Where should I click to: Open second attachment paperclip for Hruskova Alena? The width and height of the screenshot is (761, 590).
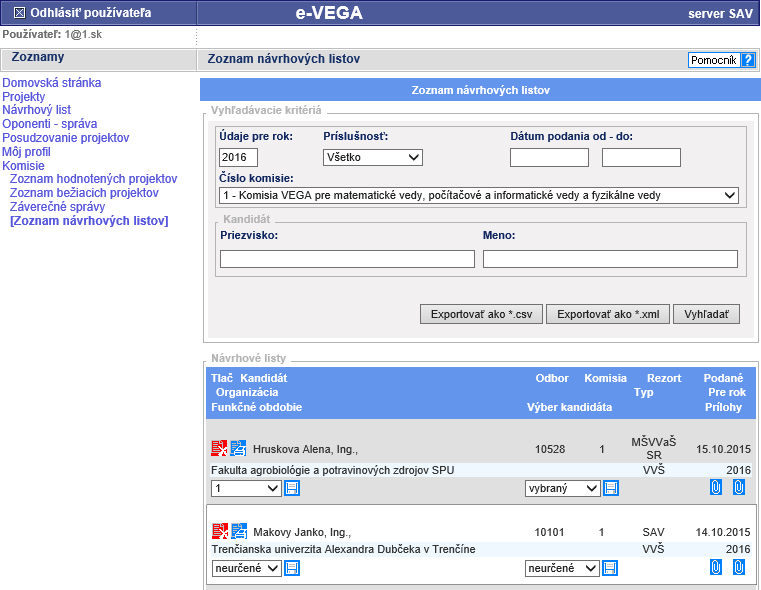[739, 487]
